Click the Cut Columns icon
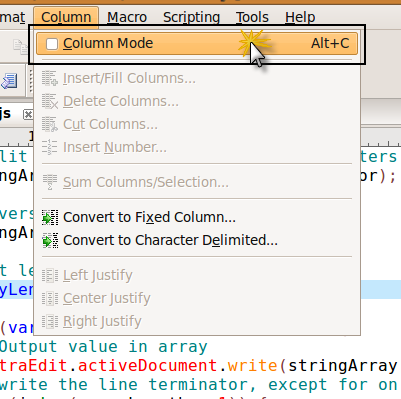Viewport: 401px width, 399px height. [x=50, y=125]
